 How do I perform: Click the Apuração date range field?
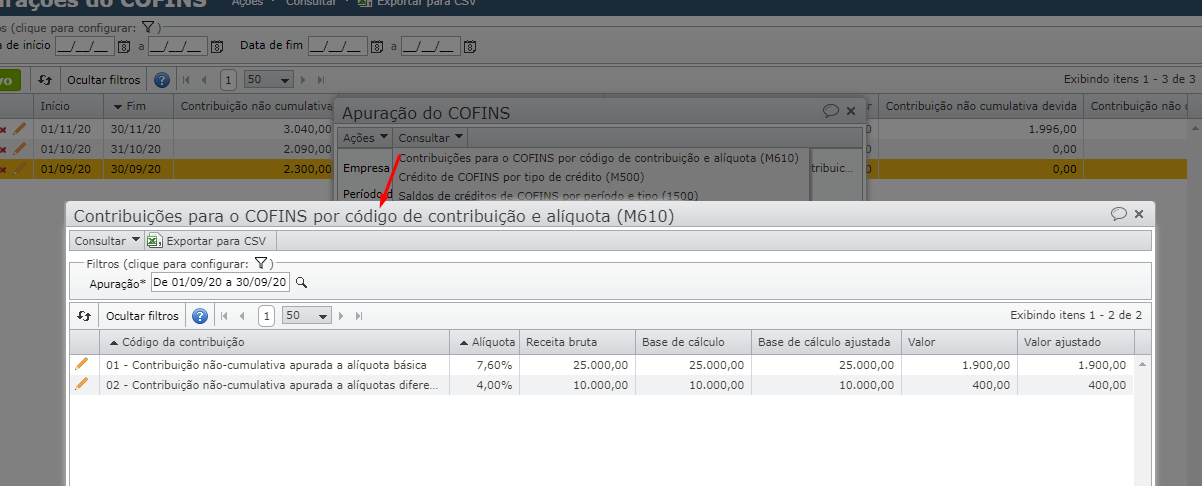pos(220,283)
